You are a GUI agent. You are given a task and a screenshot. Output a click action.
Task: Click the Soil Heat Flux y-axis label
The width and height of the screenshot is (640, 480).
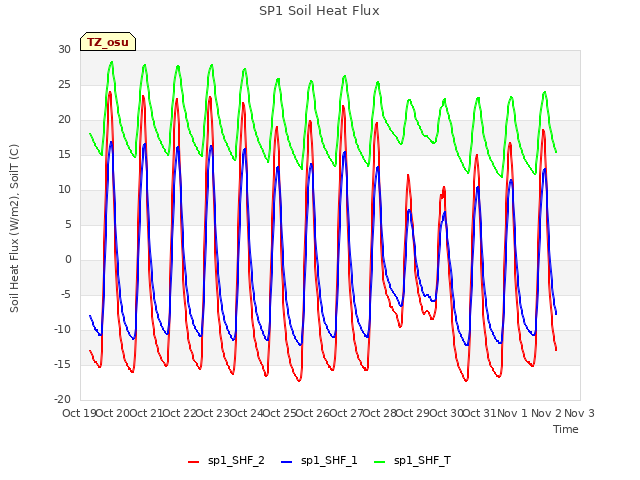(14, 228)
